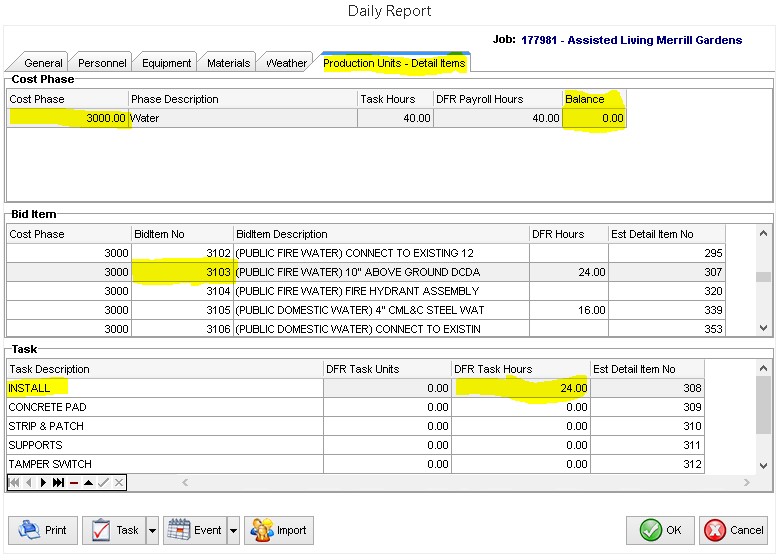The height and width of the screenshot is (560, 782).
Task: Open the Equipment tab
Action: tap(167, 63)
